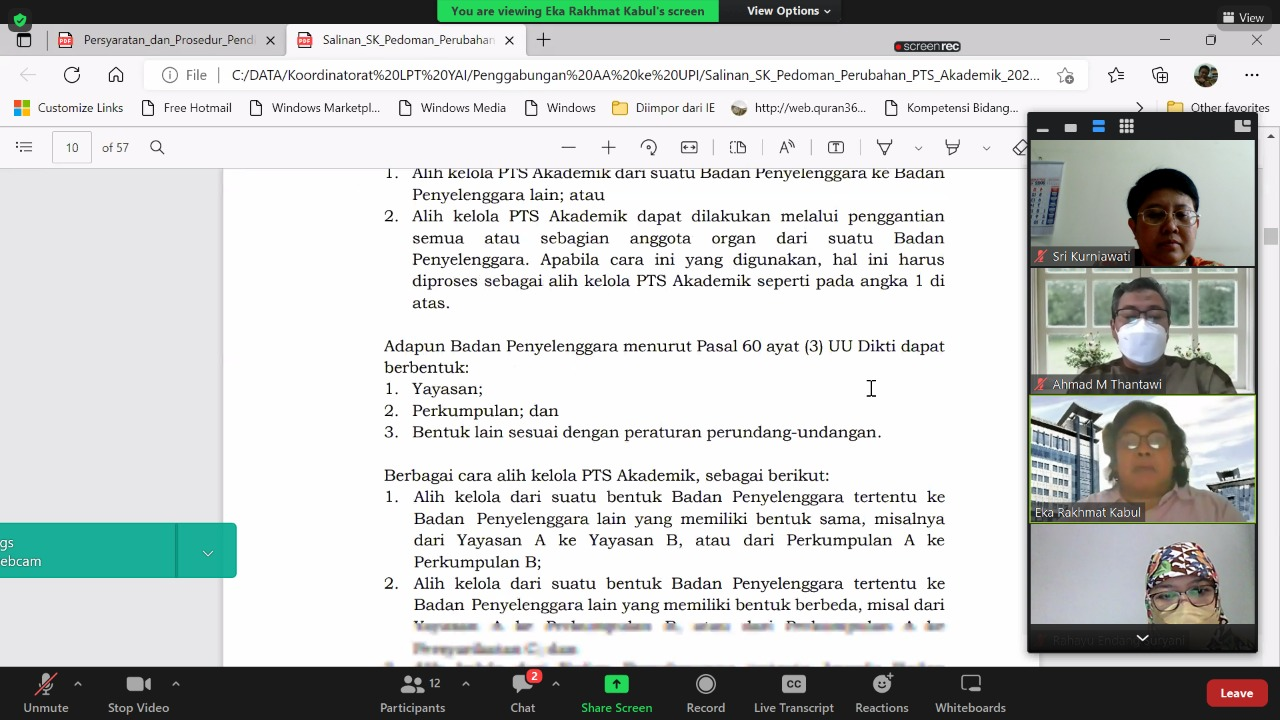The image size is (1280, 720).
Task: Open a new browser tab
Action: pos(543,40)
